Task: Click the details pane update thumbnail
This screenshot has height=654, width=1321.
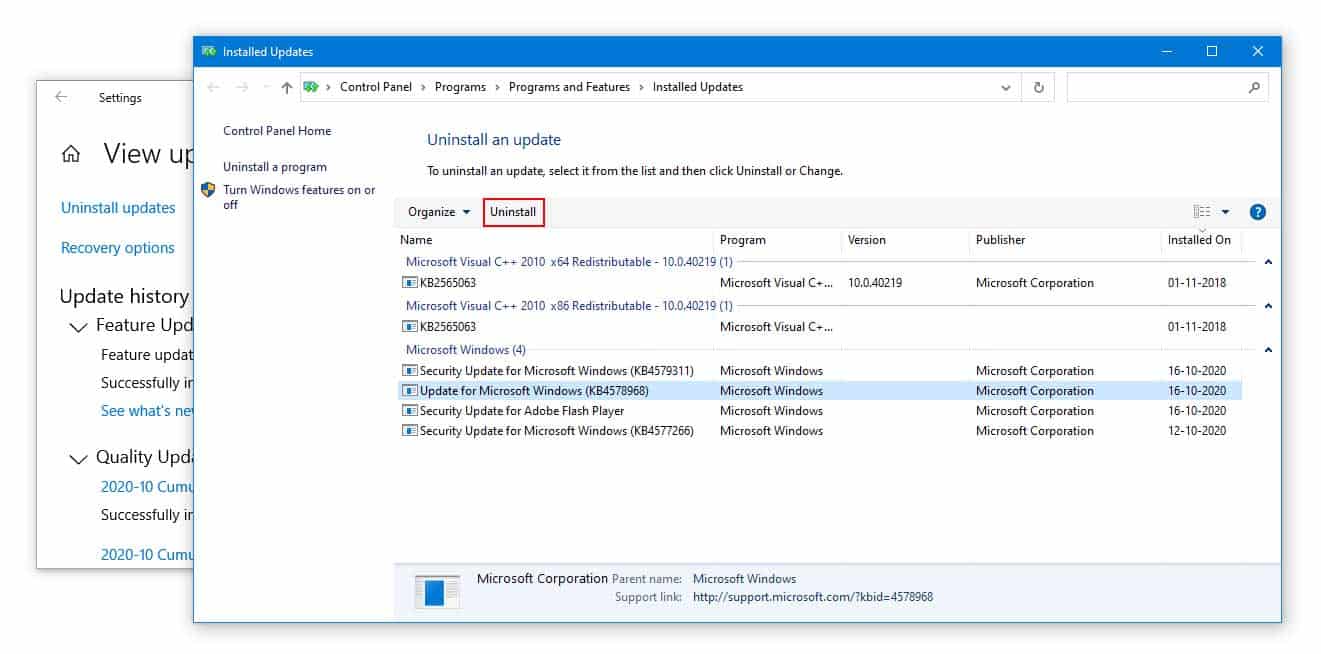Action: pos(438,591)
